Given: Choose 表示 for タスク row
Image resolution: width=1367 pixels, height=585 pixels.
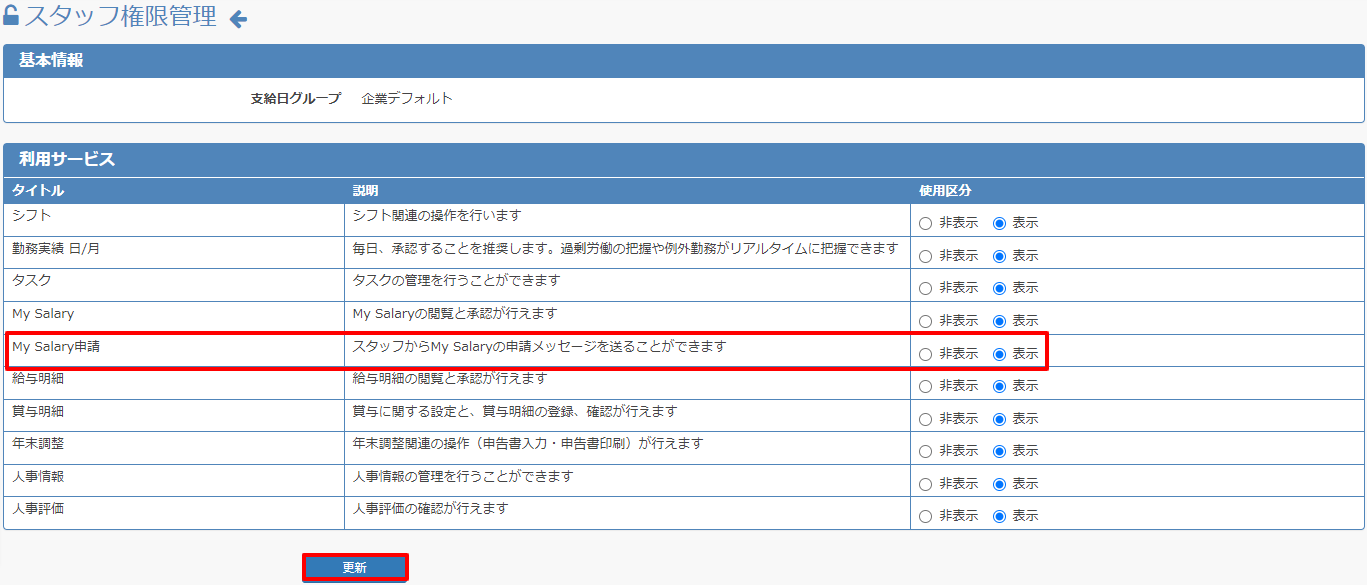Looking at the screenshot, I should 999,288.
